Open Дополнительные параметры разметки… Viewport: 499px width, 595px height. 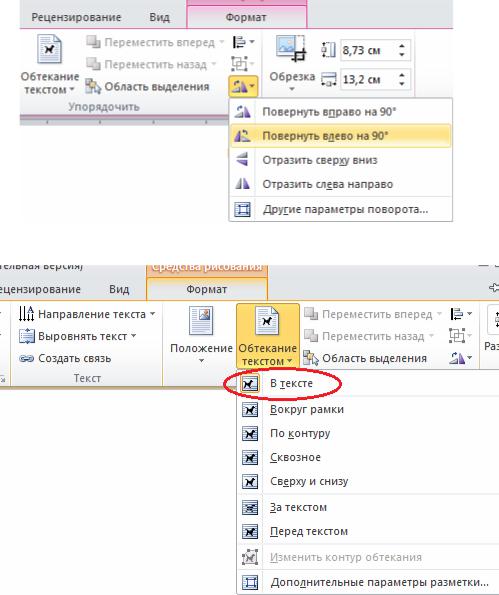click(368, 582)
